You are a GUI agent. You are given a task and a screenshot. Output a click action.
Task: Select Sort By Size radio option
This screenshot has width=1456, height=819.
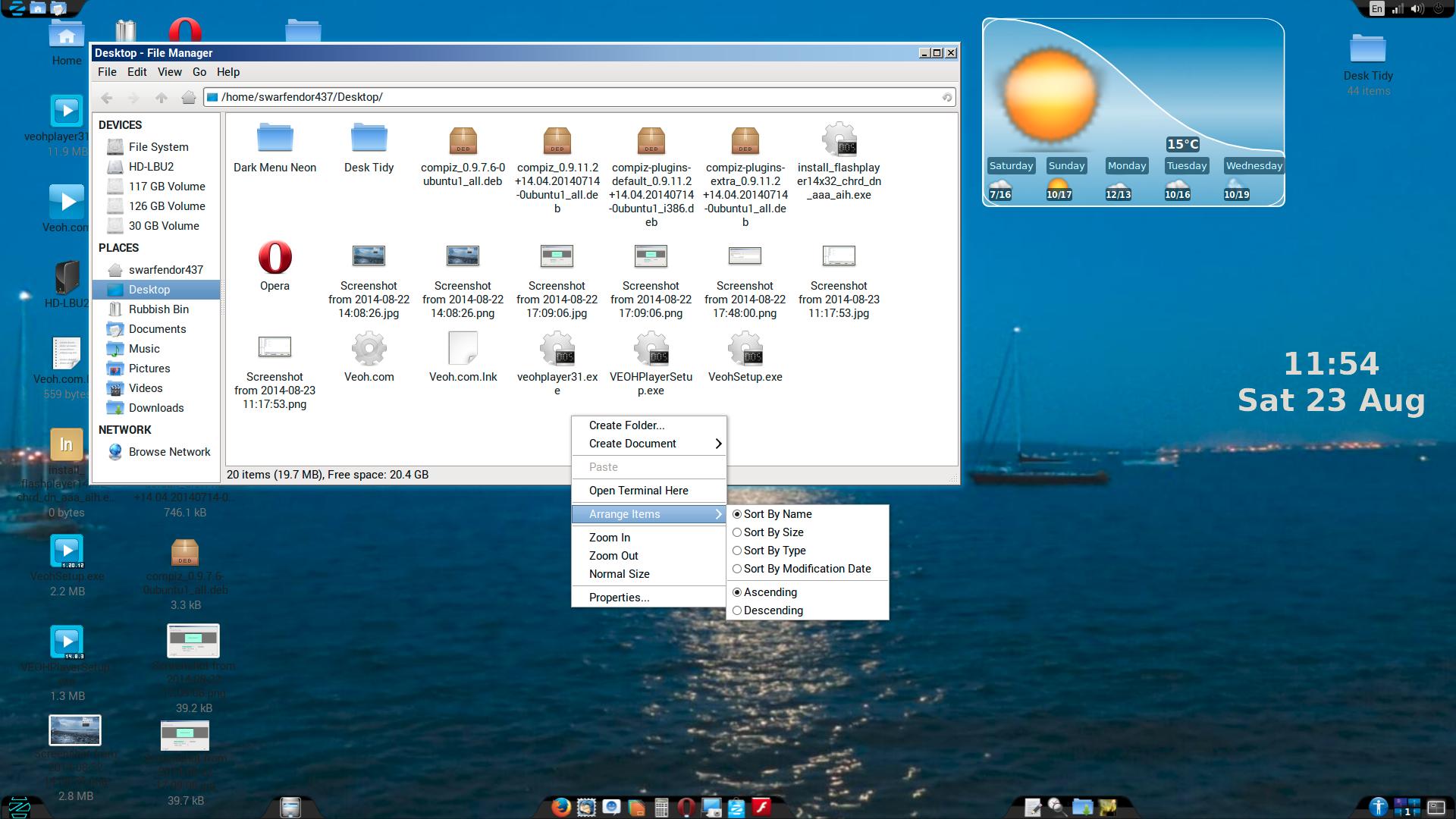pyautogui.click(x=773, y=532)
